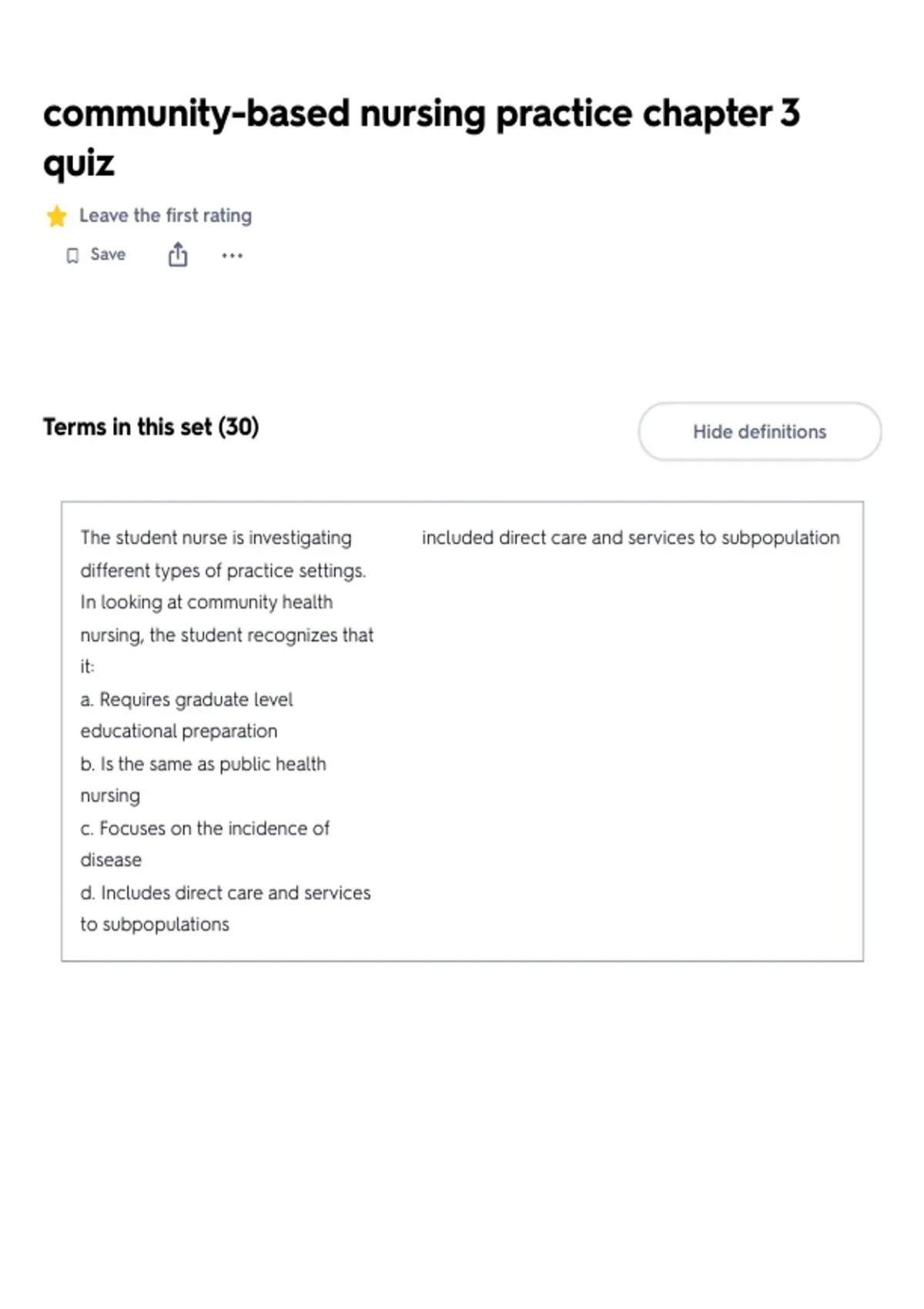Select option 'a. Requires graduate level' text
This screenshot has width=924, height=1309.
[x=186, y=699]
